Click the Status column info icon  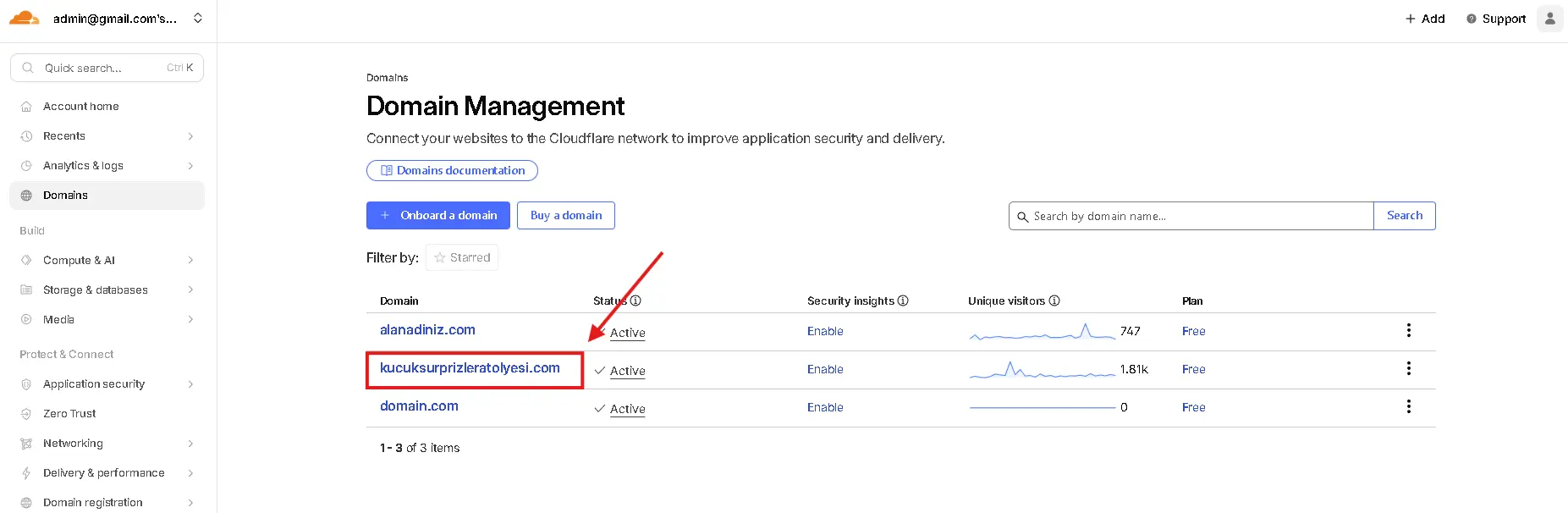635,301
